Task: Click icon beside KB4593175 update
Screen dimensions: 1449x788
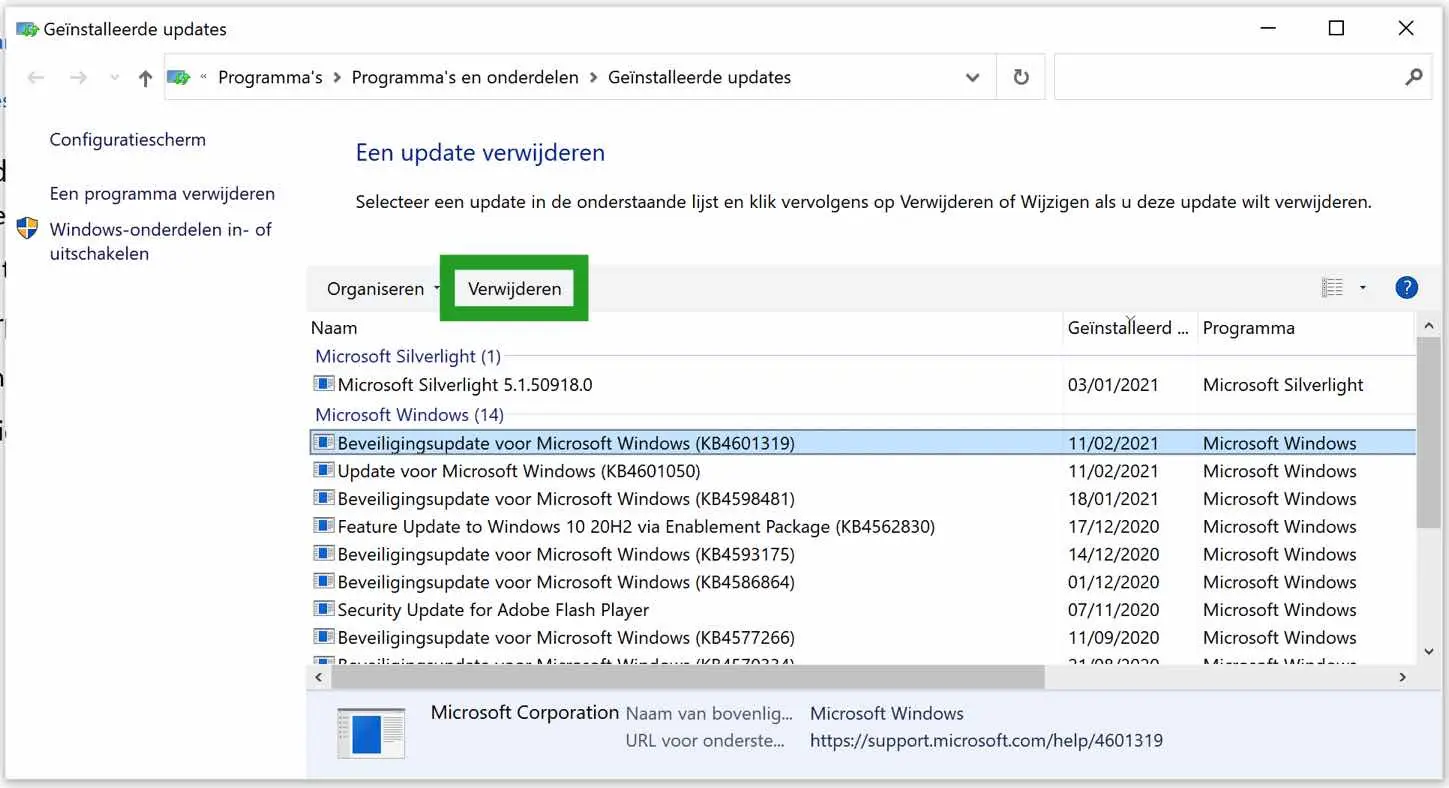Action: click(x=323, y=554)
